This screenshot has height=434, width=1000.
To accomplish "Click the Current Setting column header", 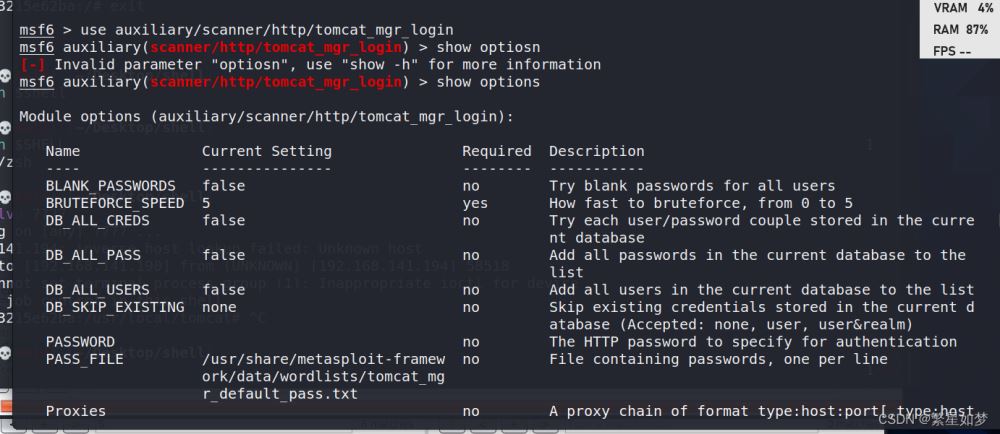I will (267, 151).
